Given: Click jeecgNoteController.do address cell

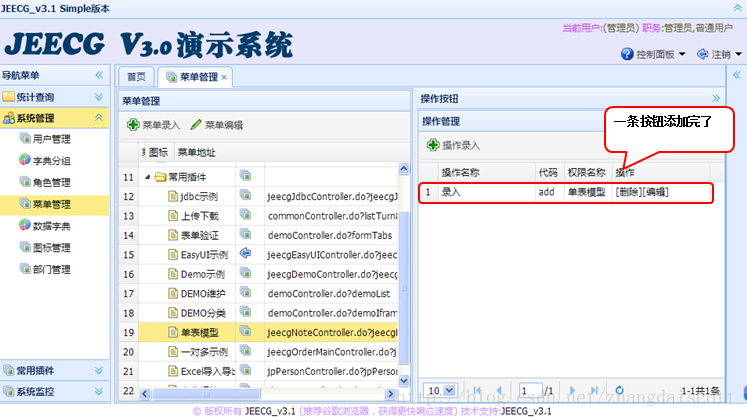Looking at the screenshot, I should (332, 333).
